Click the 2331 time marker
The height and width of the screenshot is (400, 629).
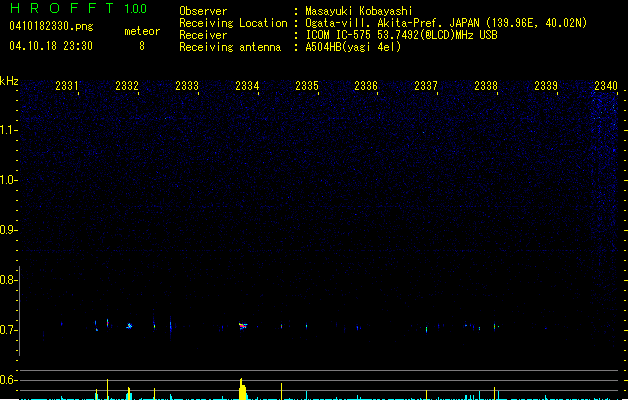pyautogui.click(x=67, y=86)
